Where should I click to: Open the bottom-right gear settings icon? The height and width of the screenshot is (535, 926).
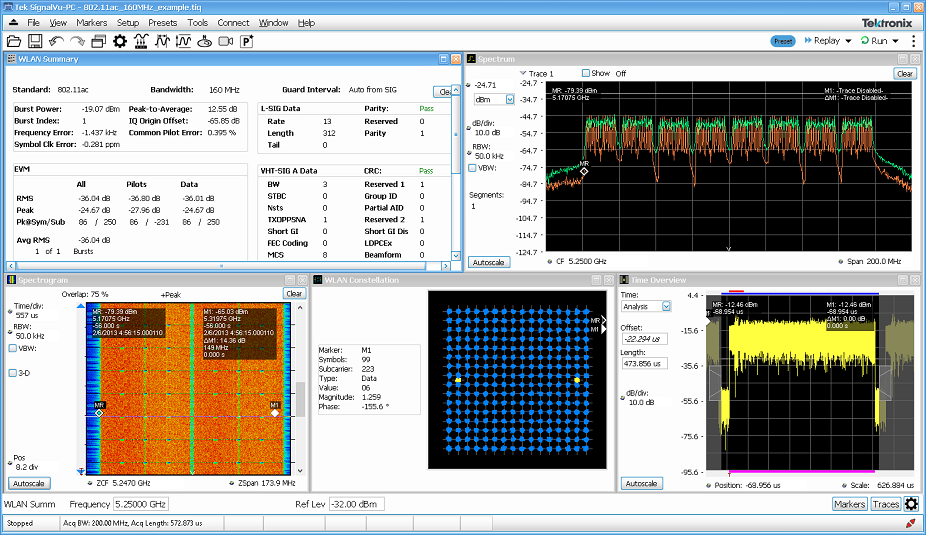(911, 504)
